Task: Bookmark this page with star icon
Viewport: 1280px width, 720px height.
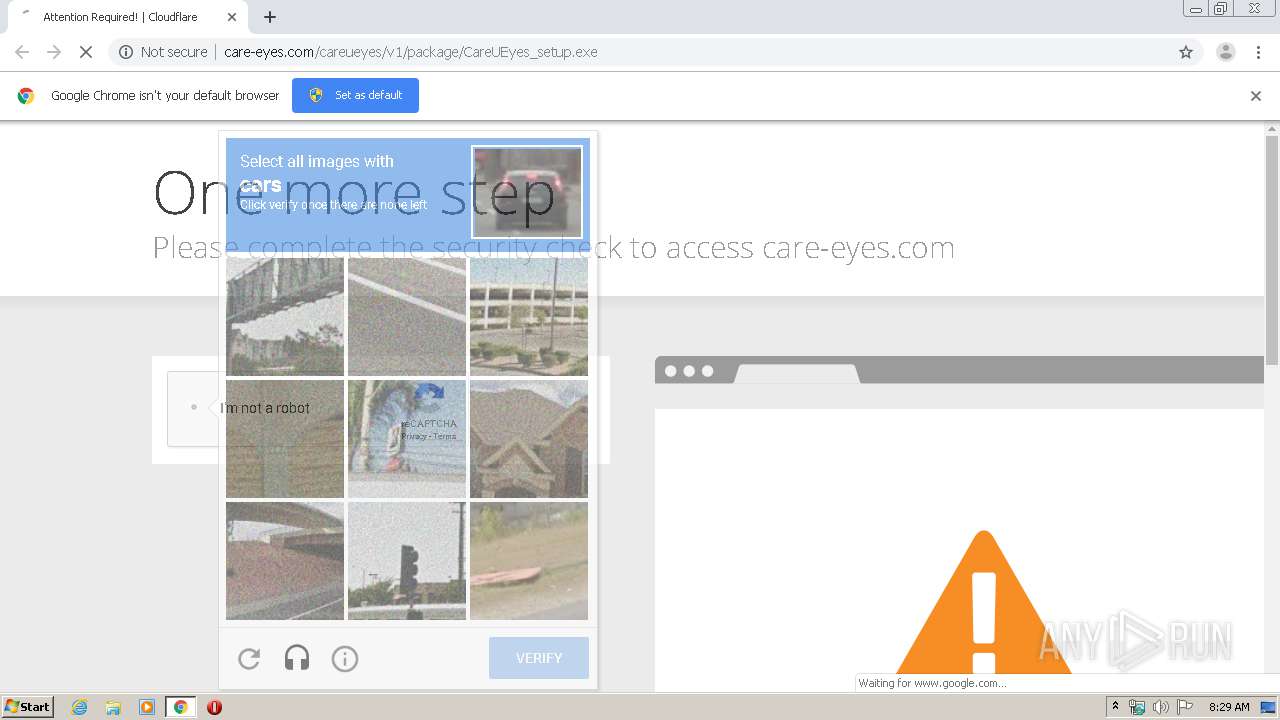Action: coord(1186,52)
